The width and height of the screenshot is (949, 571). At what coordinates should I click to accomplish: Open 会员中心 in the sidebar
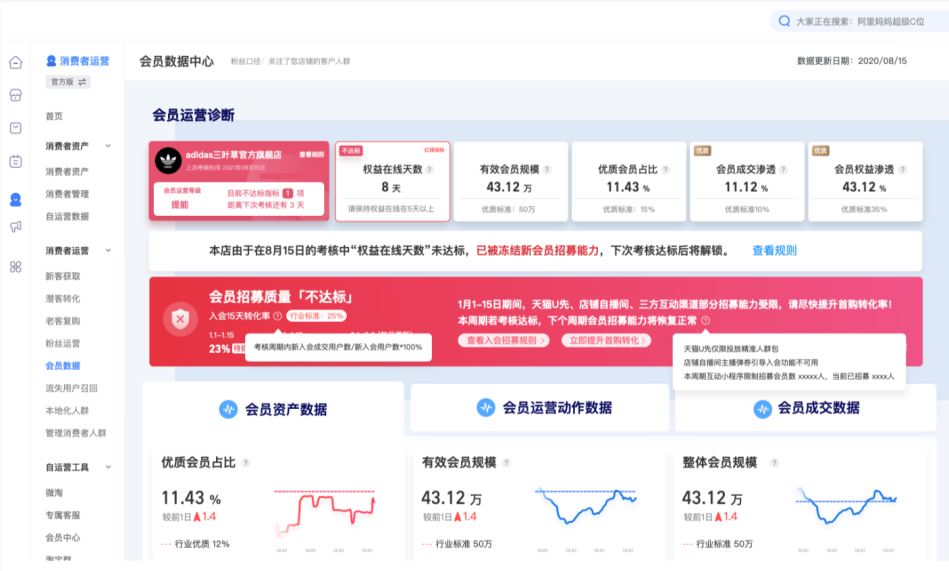click(x=63, y=538)
